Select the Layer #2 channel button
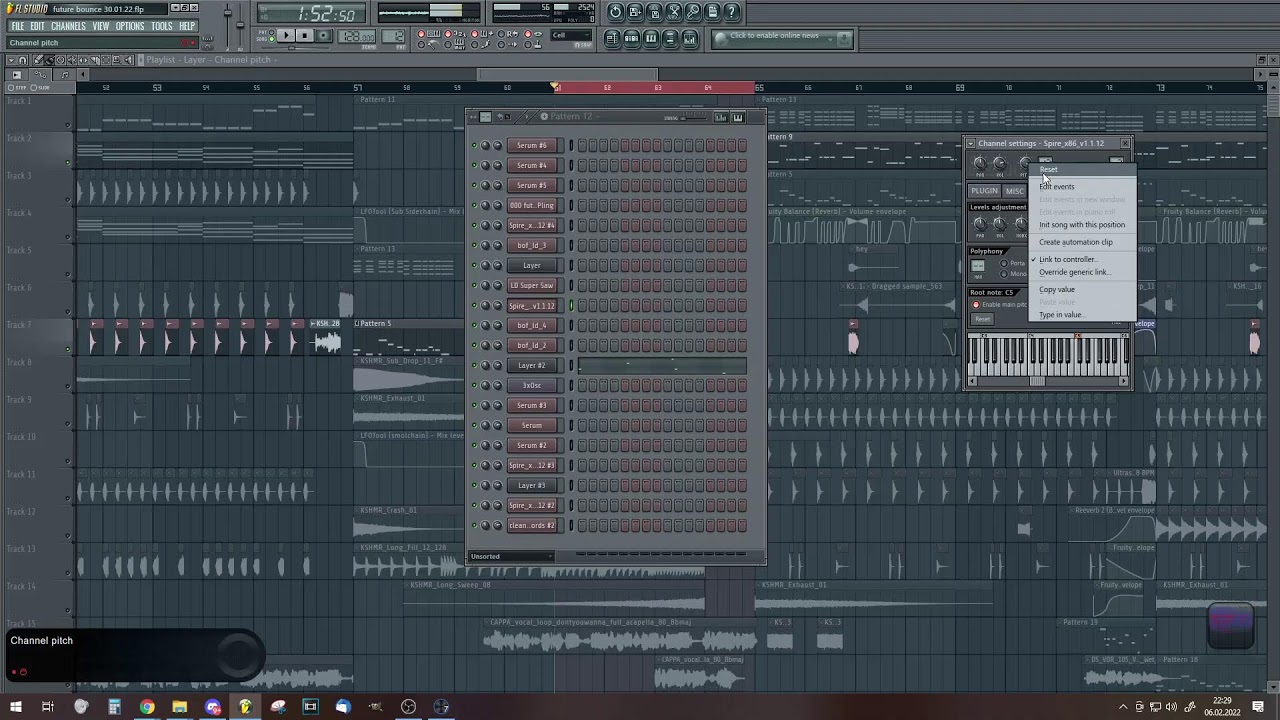Viewport: 1280px width, 720px height. coord(532,365)
